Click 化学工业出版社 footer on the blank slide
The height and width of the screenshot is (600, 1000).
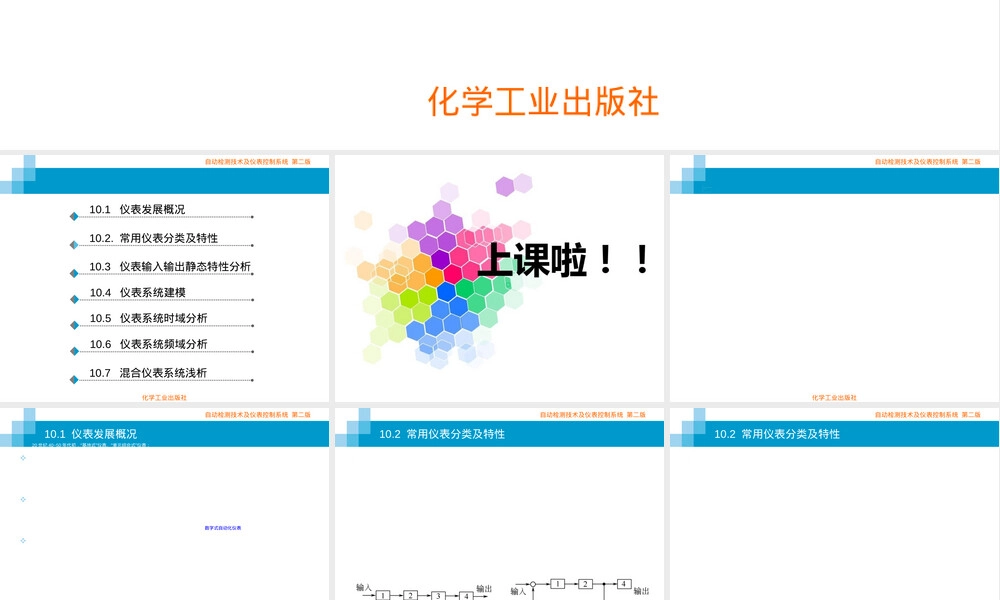click(x=834, y=397)
